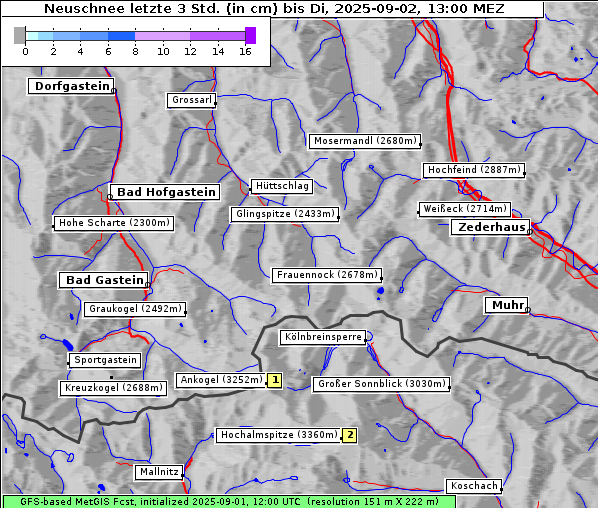Screen dimensions: 598x508
Task: Select the Ankogel (3252m) label
Action: click(221, 380)
